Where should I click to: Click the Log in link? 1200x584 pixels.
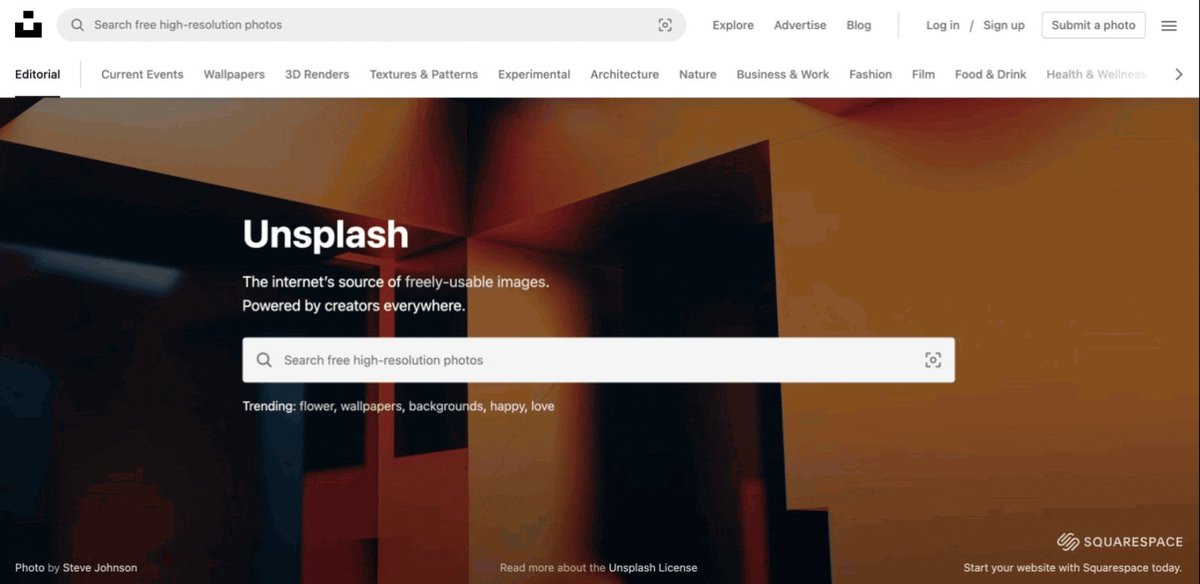point(943,25)
